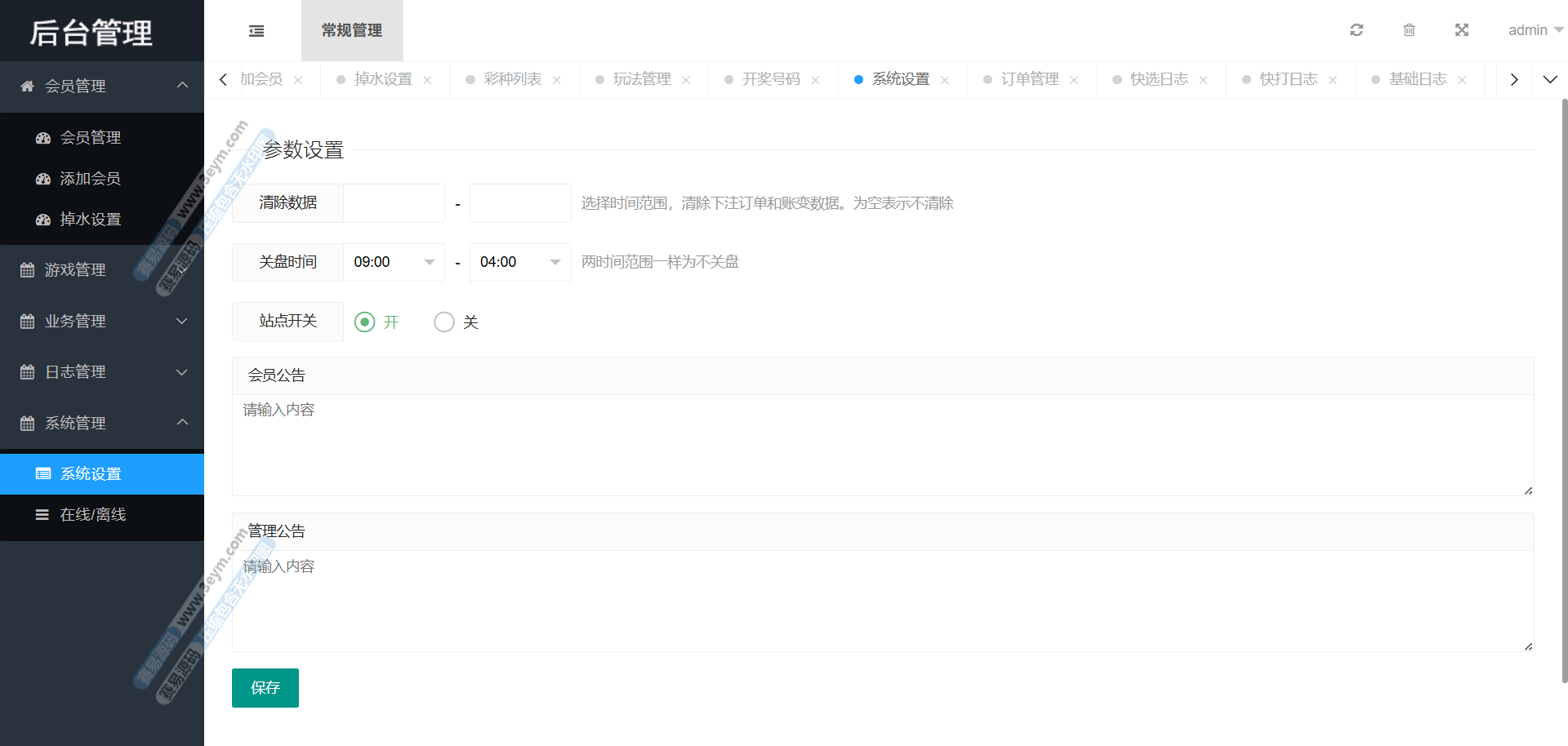Close the 彩种列表 tab
Screen dimensions: 1568x746
click(556, 80)
